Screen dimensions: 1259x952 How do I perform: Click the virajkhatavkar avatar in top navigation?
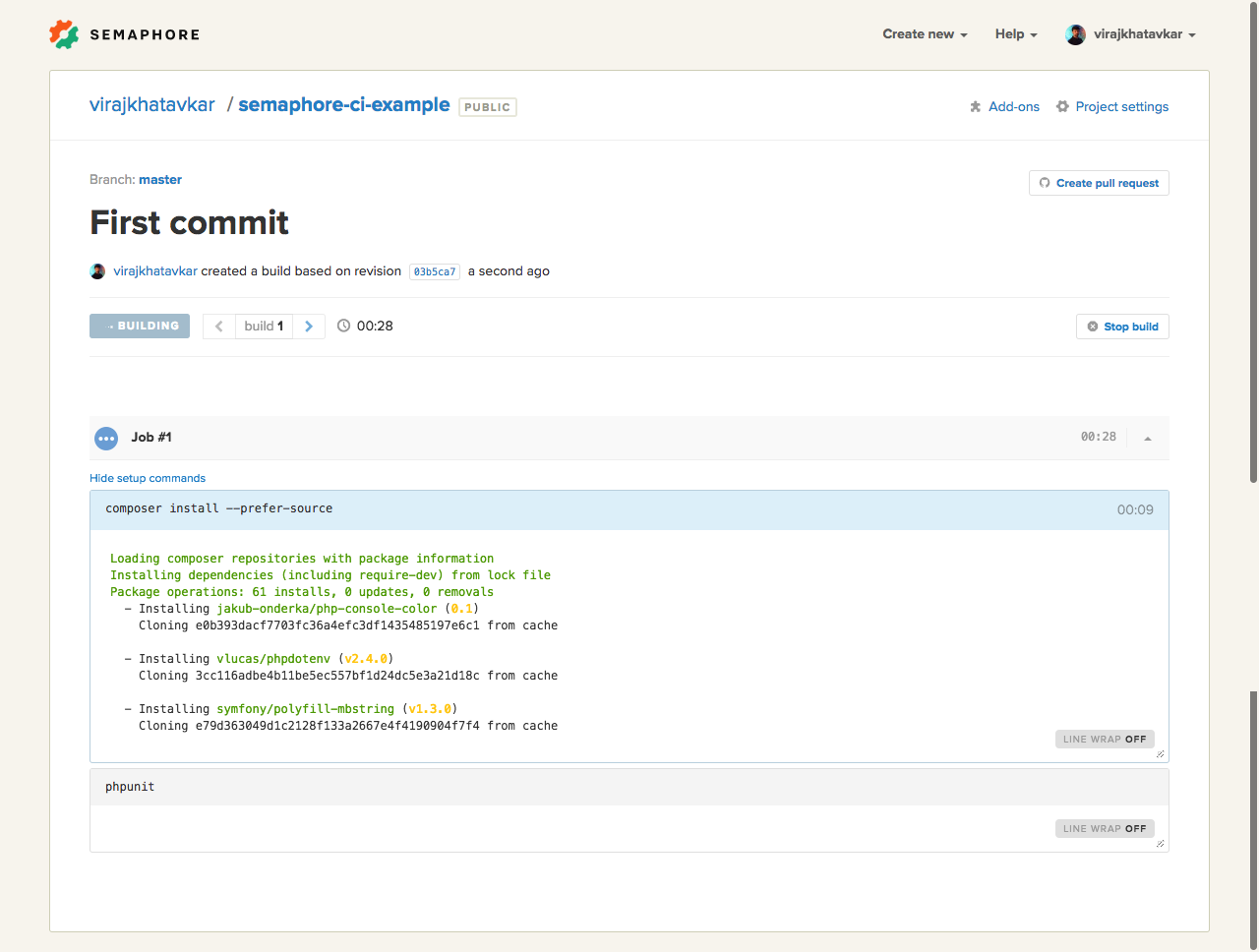pos(1075,34)
